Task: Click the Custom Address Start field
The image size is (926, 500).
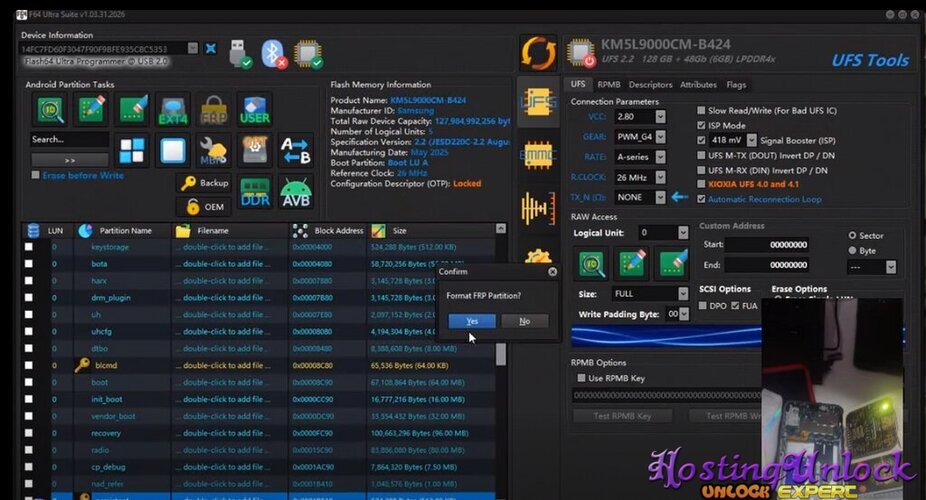Action: click(767, 244)
